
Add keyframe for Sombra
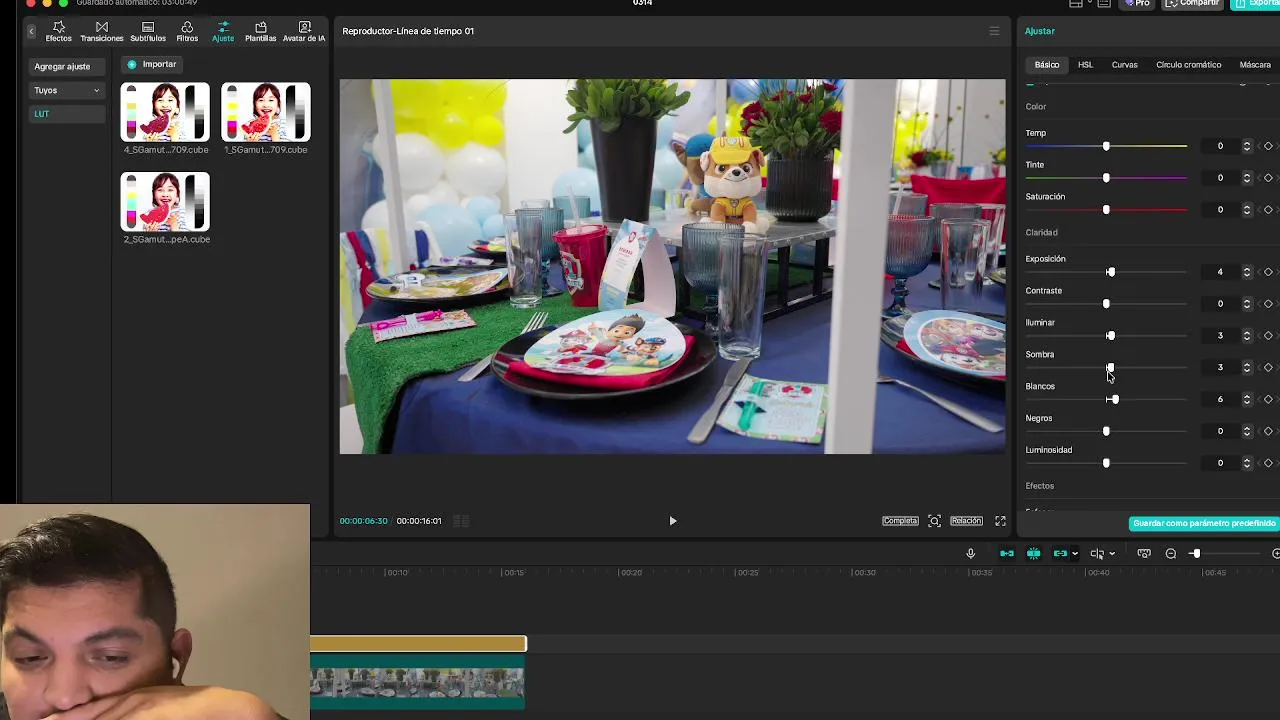1268,368
